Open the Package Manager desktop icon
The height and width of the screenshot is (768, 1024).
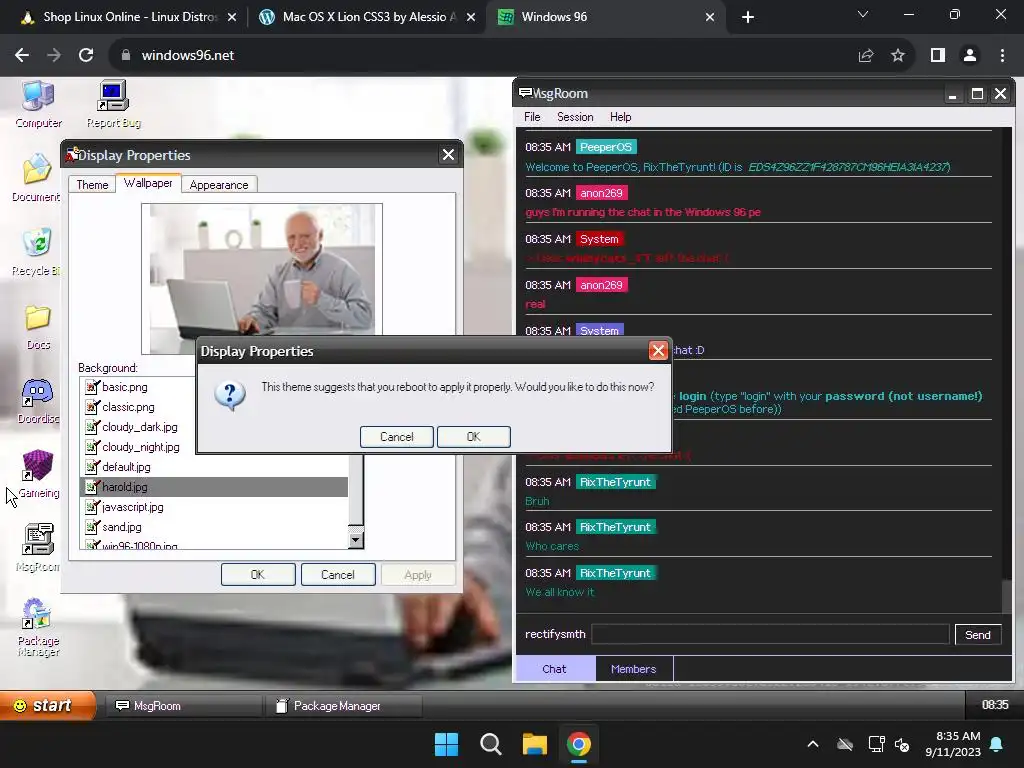(38, 627)
